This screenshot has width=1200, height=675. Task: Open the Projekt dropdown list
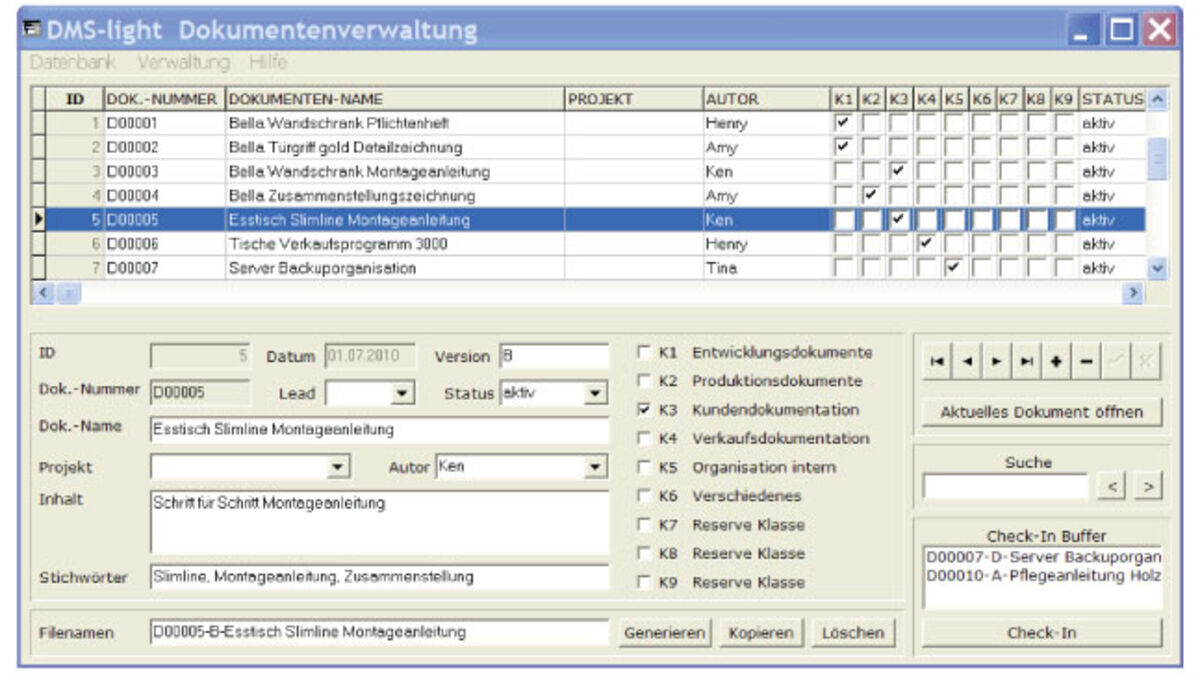pyautogui.click(x=338, y=467)
